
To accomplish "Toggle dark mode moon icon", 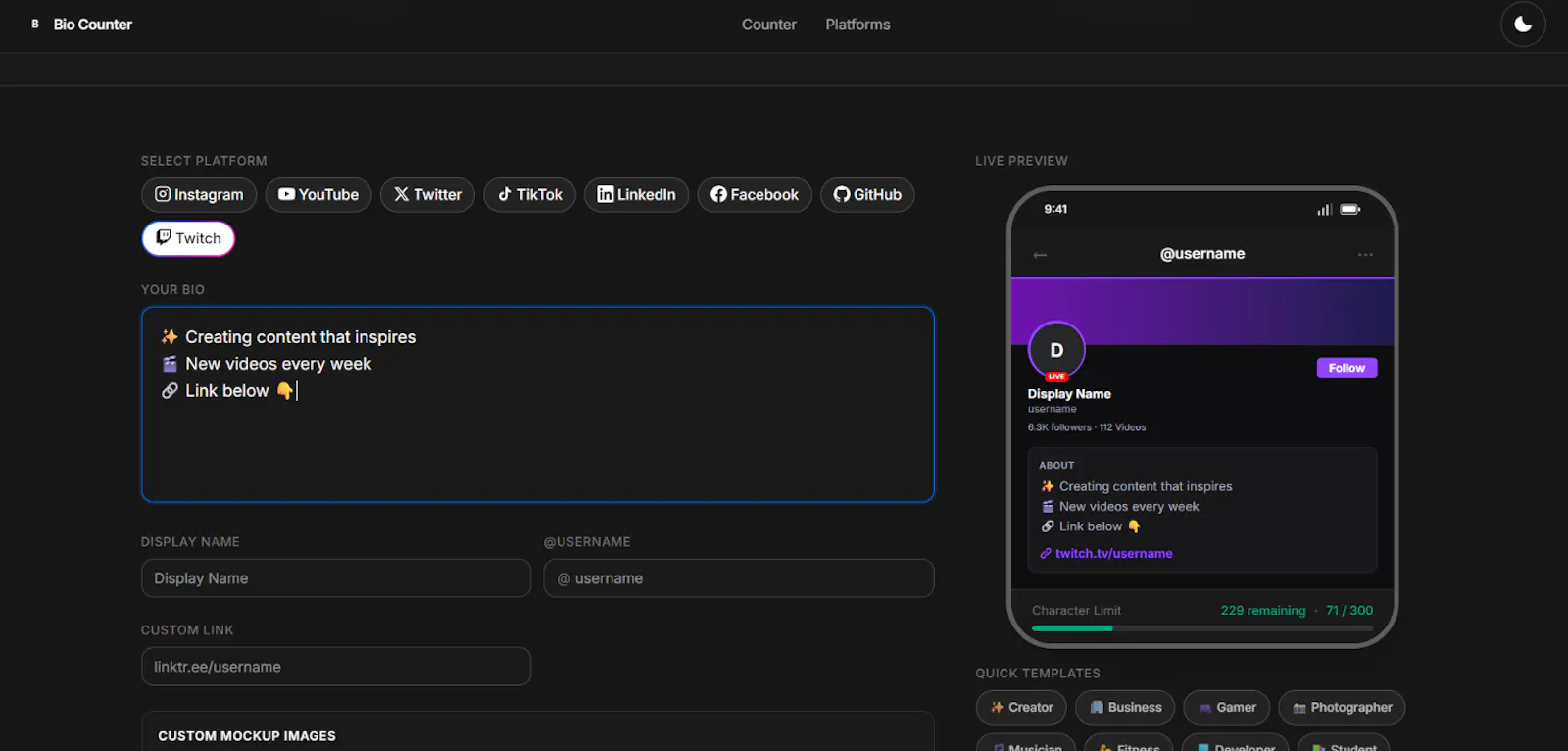I will (1523, 25).
